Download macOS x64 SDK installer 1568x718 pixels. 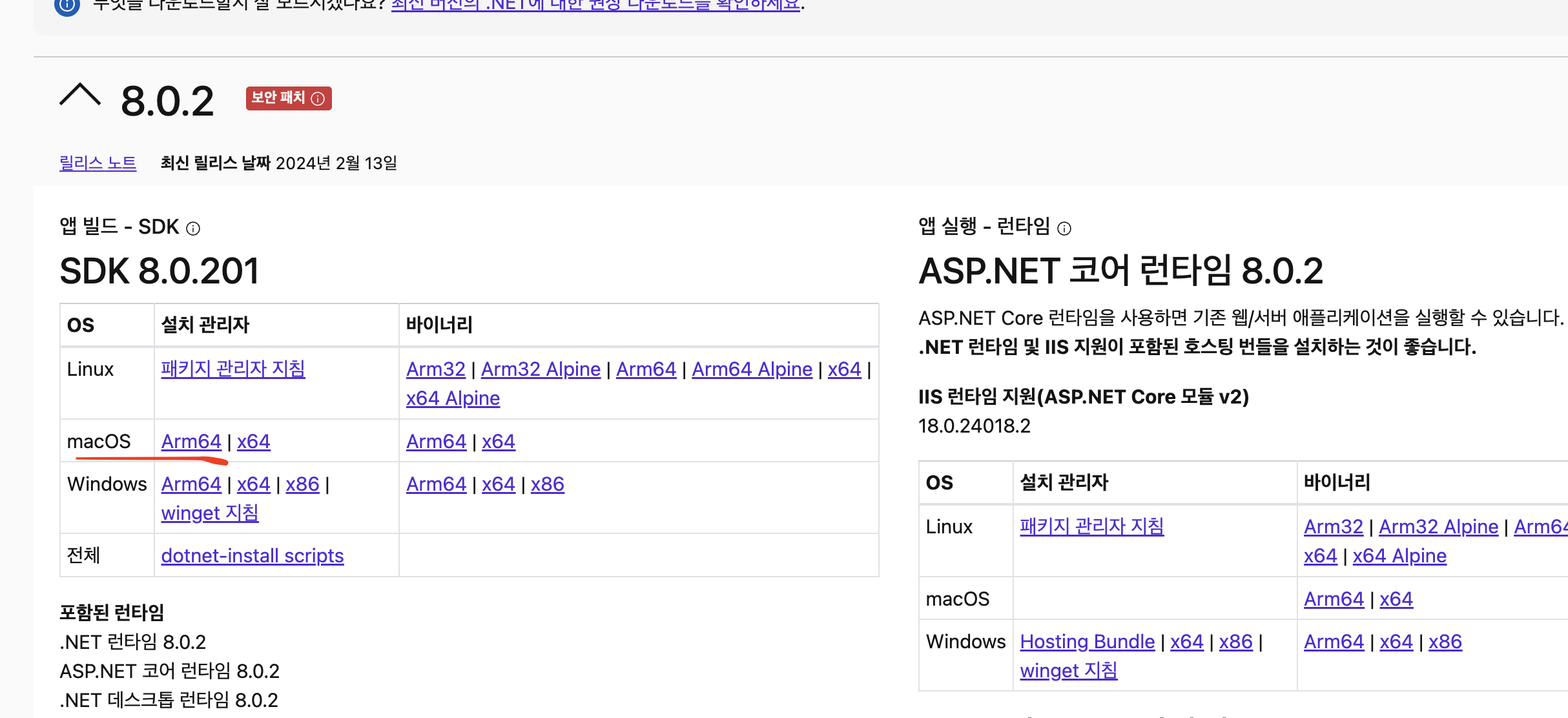[x=253, y=442]
